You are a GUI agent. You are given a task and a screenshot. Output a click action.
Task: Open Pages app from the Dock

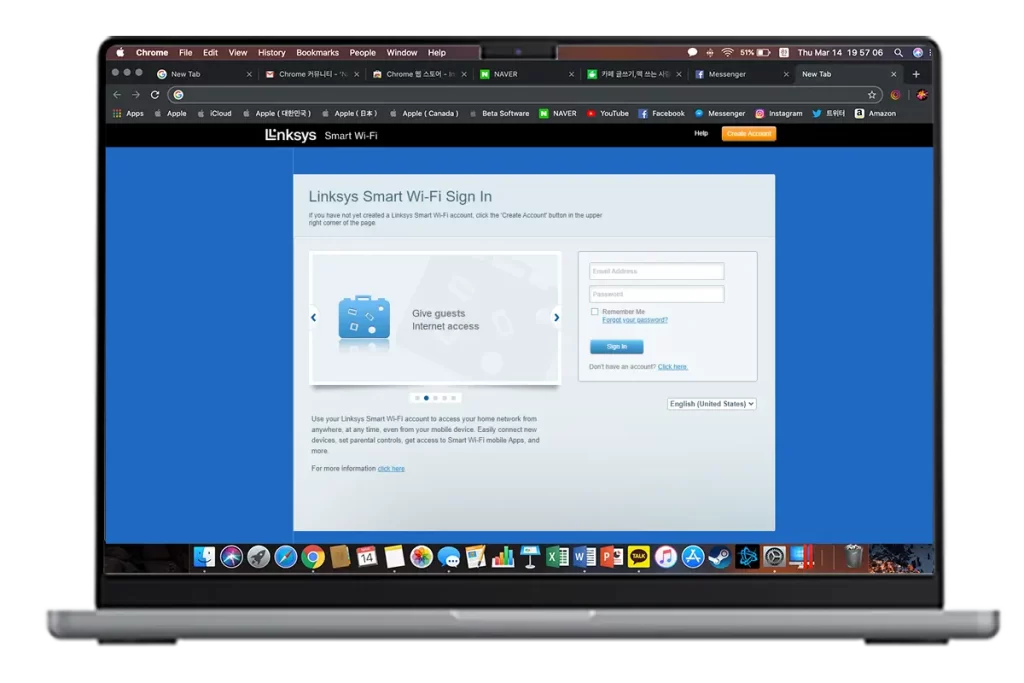(475, 557)
